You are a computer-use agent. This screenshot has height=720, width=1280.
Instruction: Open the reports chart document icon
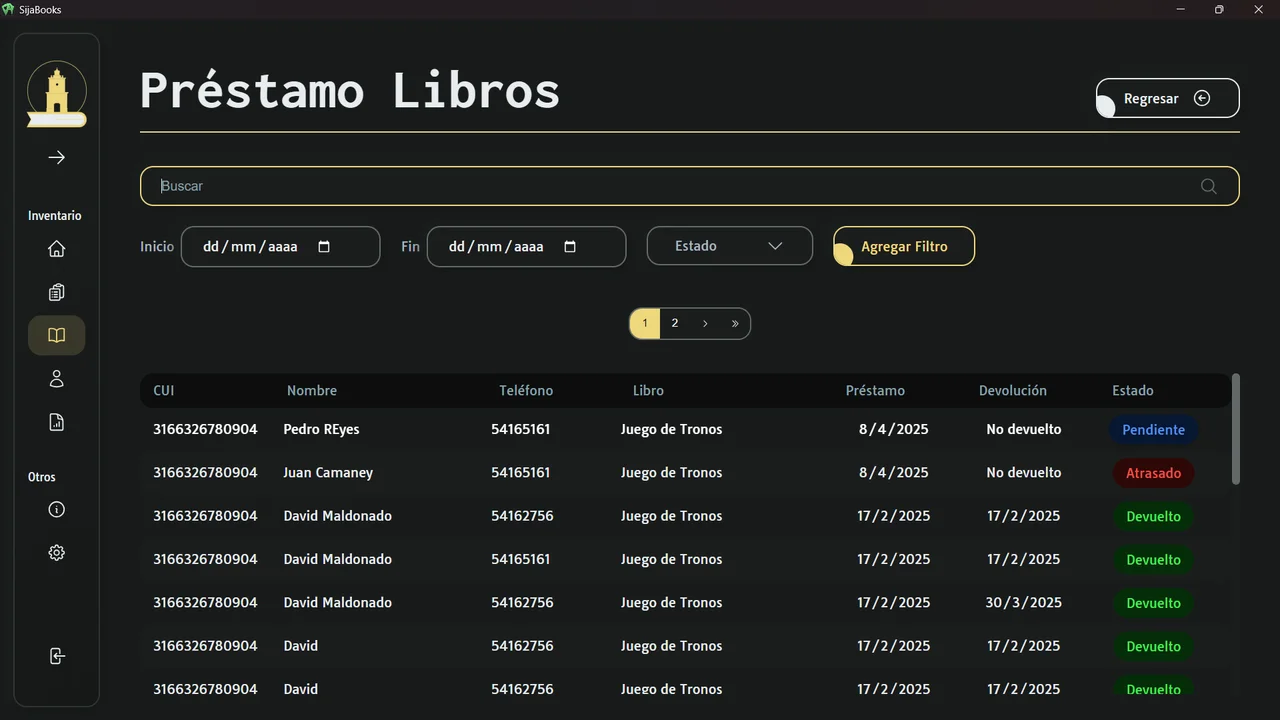click(x=57, y=422)
